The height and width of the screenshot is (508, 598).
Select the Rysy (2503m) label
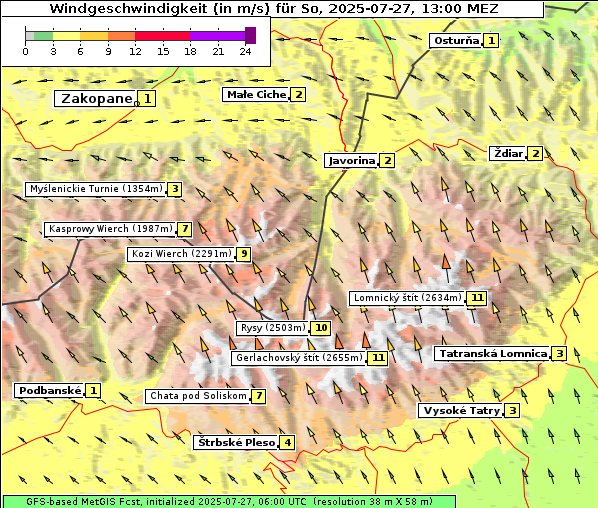pos(272,328)
